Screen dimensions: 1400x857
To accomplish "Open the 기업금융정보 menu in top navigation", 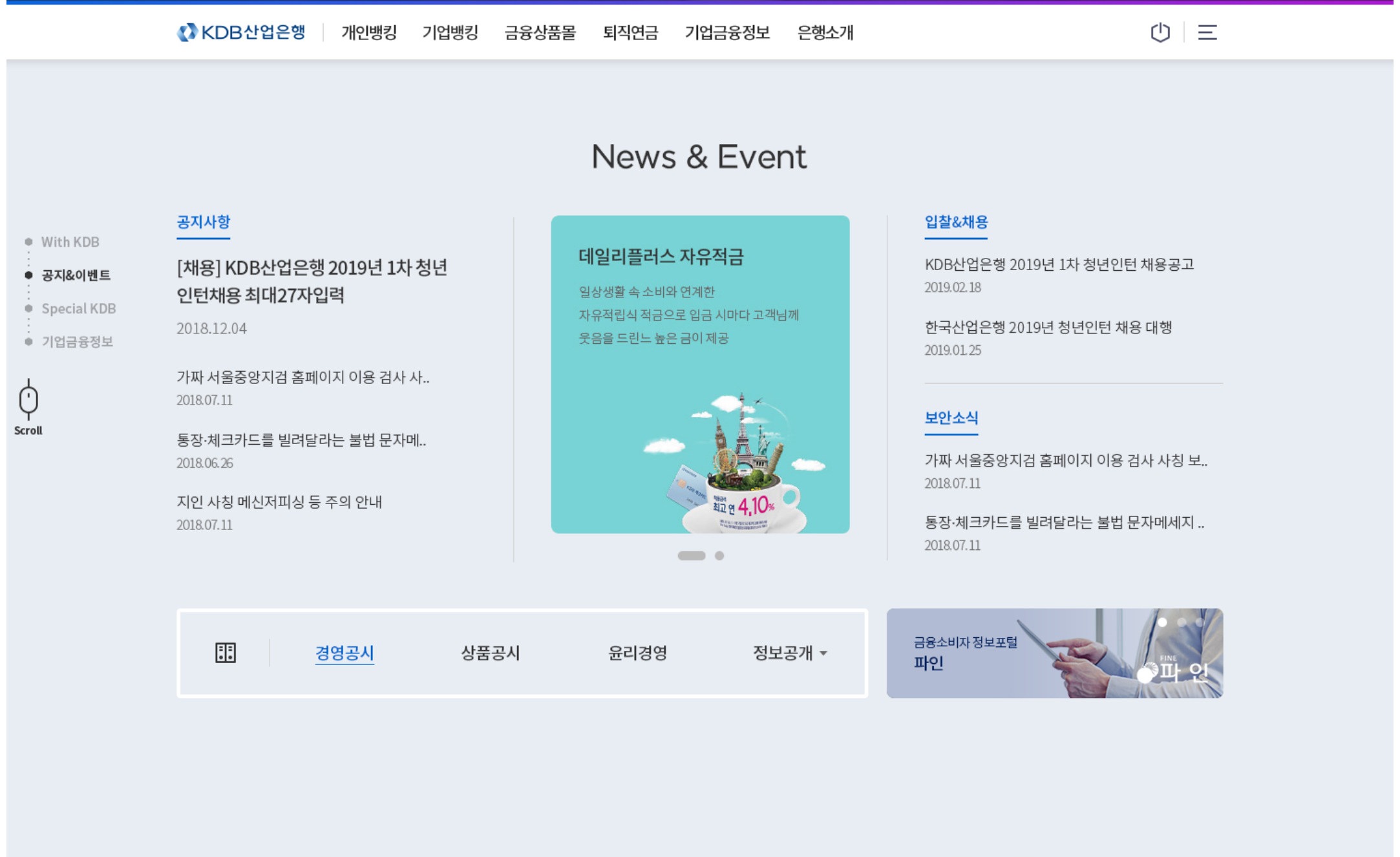I will click(727, 32).
